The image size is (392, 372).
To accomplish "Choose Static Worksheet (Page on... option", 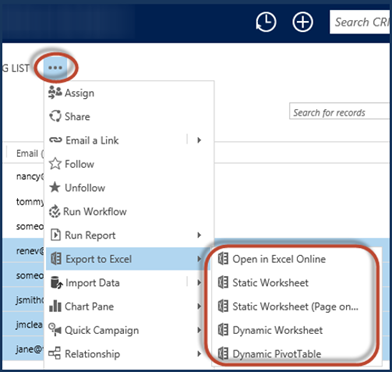I will (296, 307).
